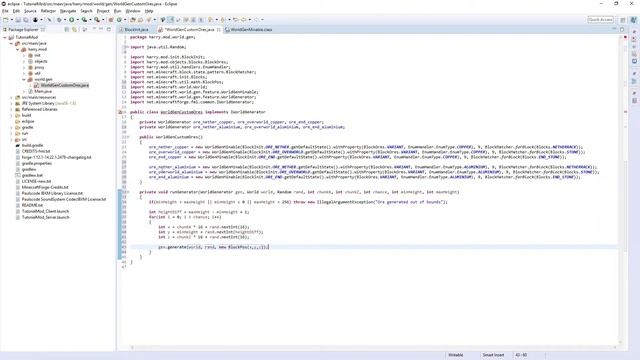
Task: Expand the Referenced Libraries node
Action: pos(11,109)
